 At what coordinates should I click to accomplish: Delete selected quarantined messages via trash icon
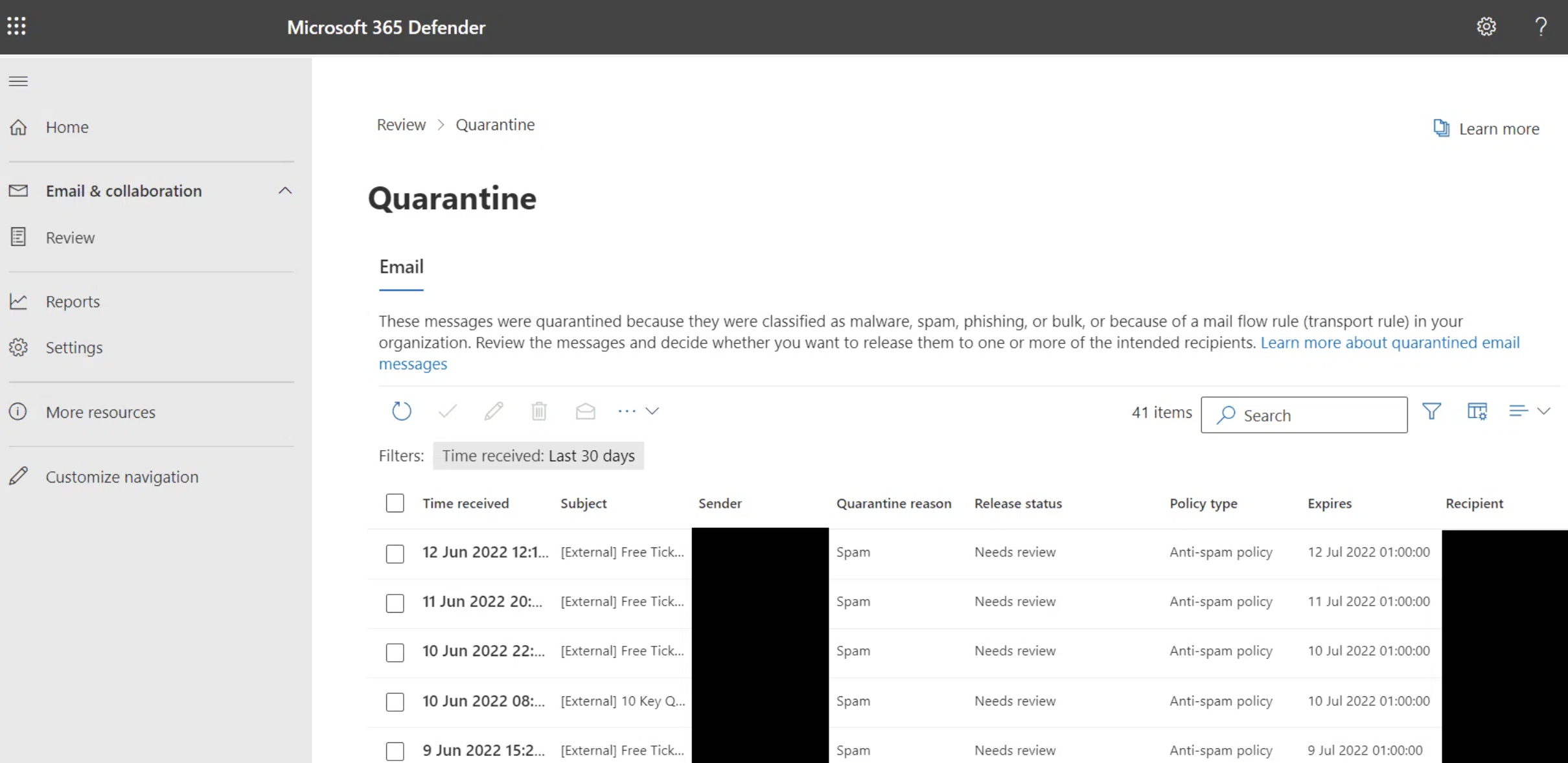tap(540, 411)
